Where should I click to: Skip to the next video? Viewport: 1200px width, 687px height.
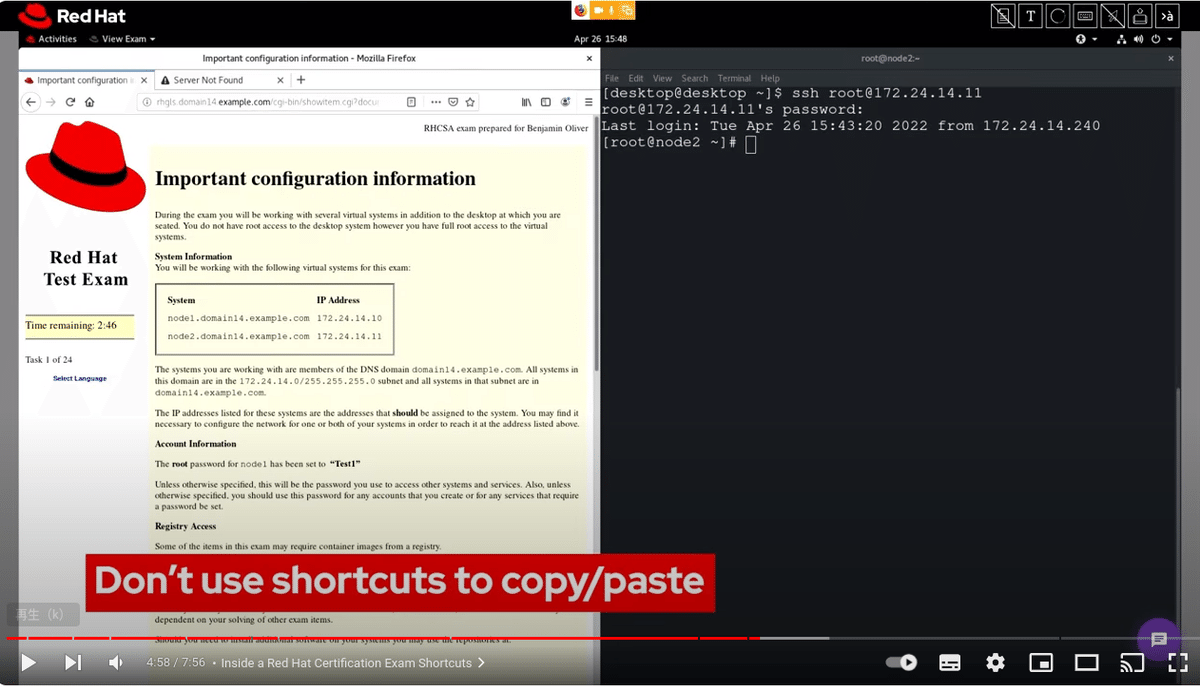(73, 662)
